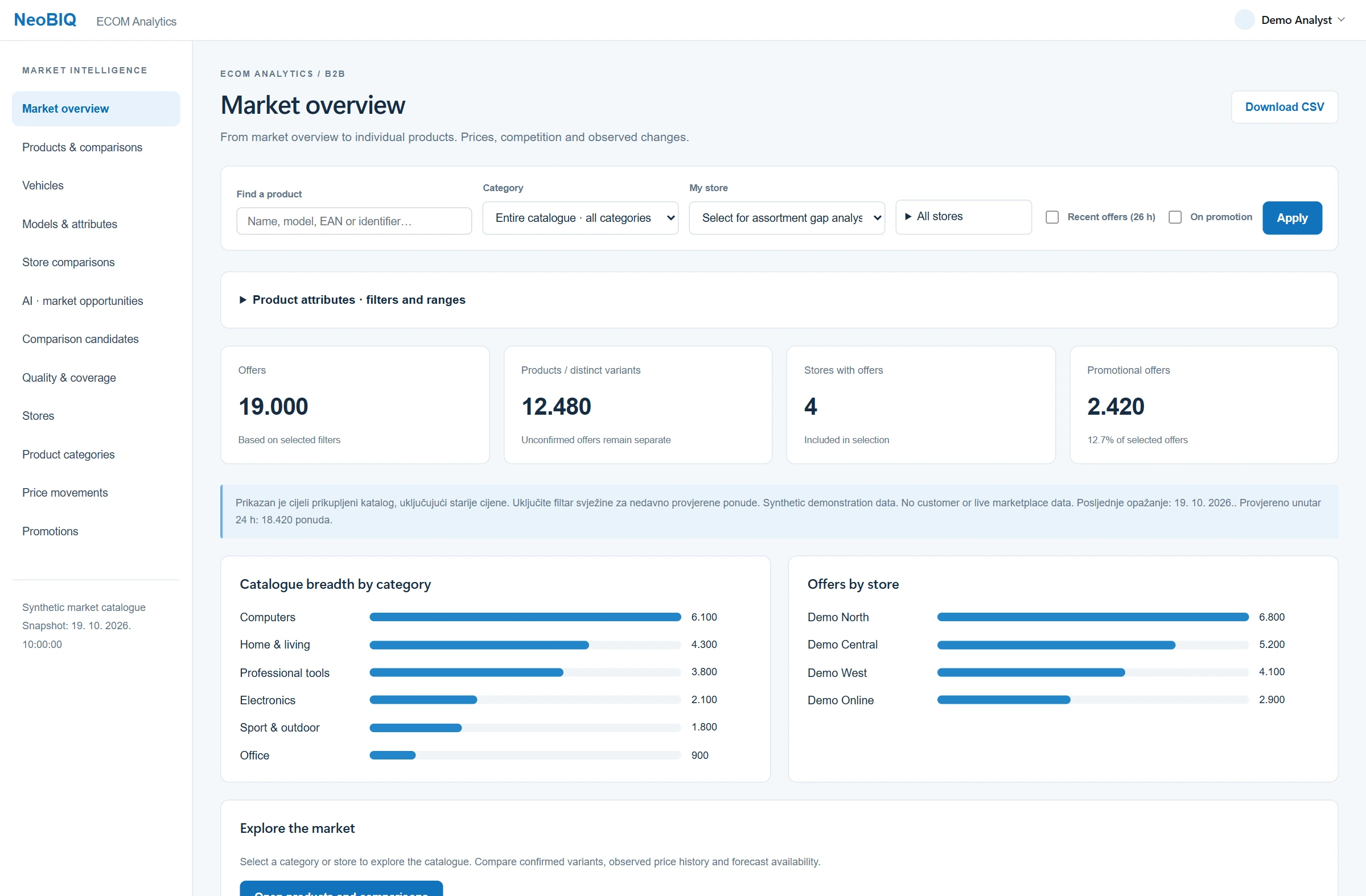Enable Recent offers (26 h) checkbox

[1051, 217]
